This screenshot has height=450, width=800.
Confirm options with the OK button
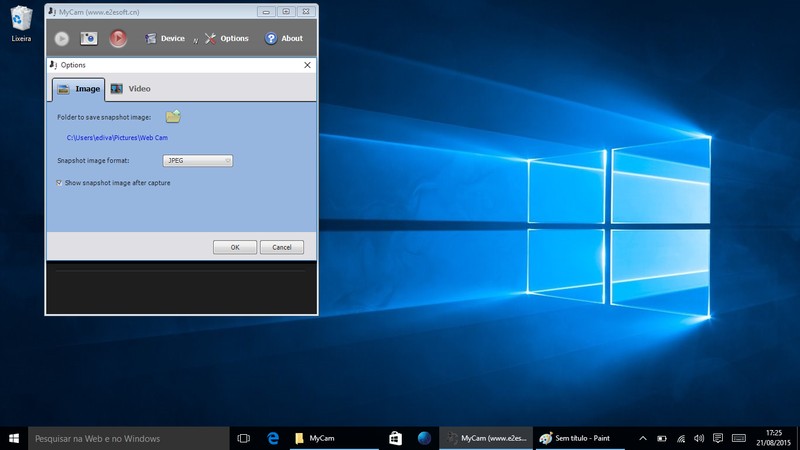click(x=235, y=247)
